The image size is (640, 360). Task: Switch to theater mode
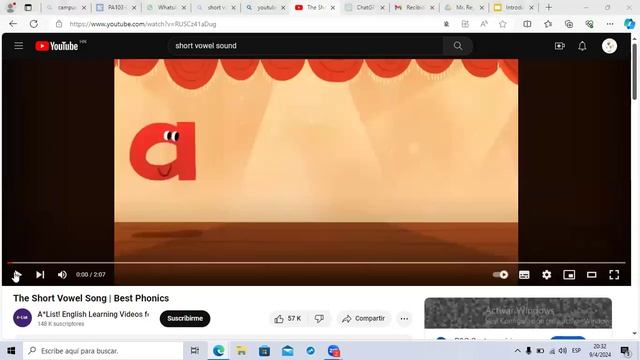coord(591,275)
